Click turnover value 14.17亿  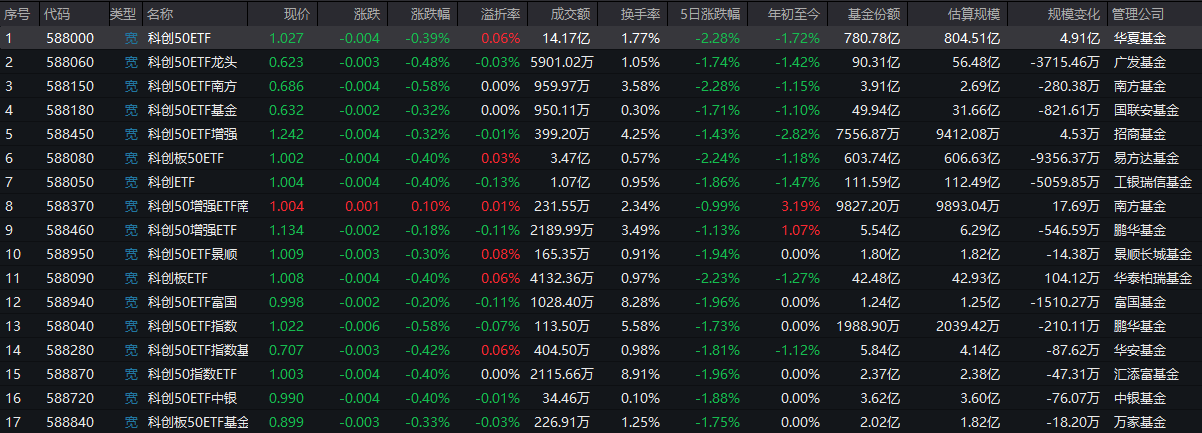pos(566,38)
